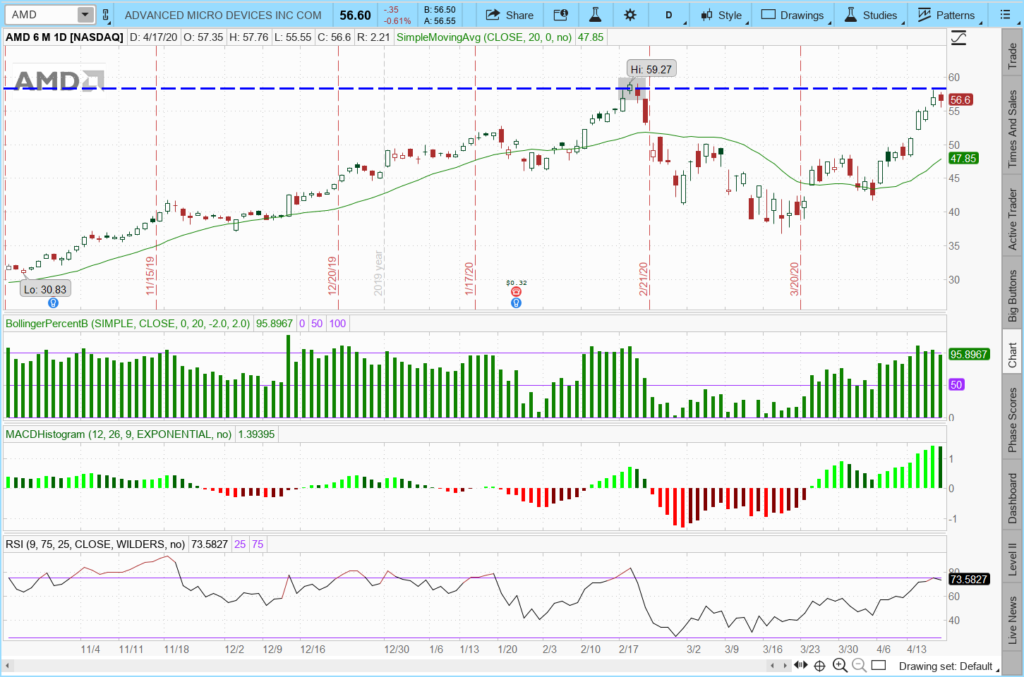
Task: Open the Level II side tab
Action: 1012,559
